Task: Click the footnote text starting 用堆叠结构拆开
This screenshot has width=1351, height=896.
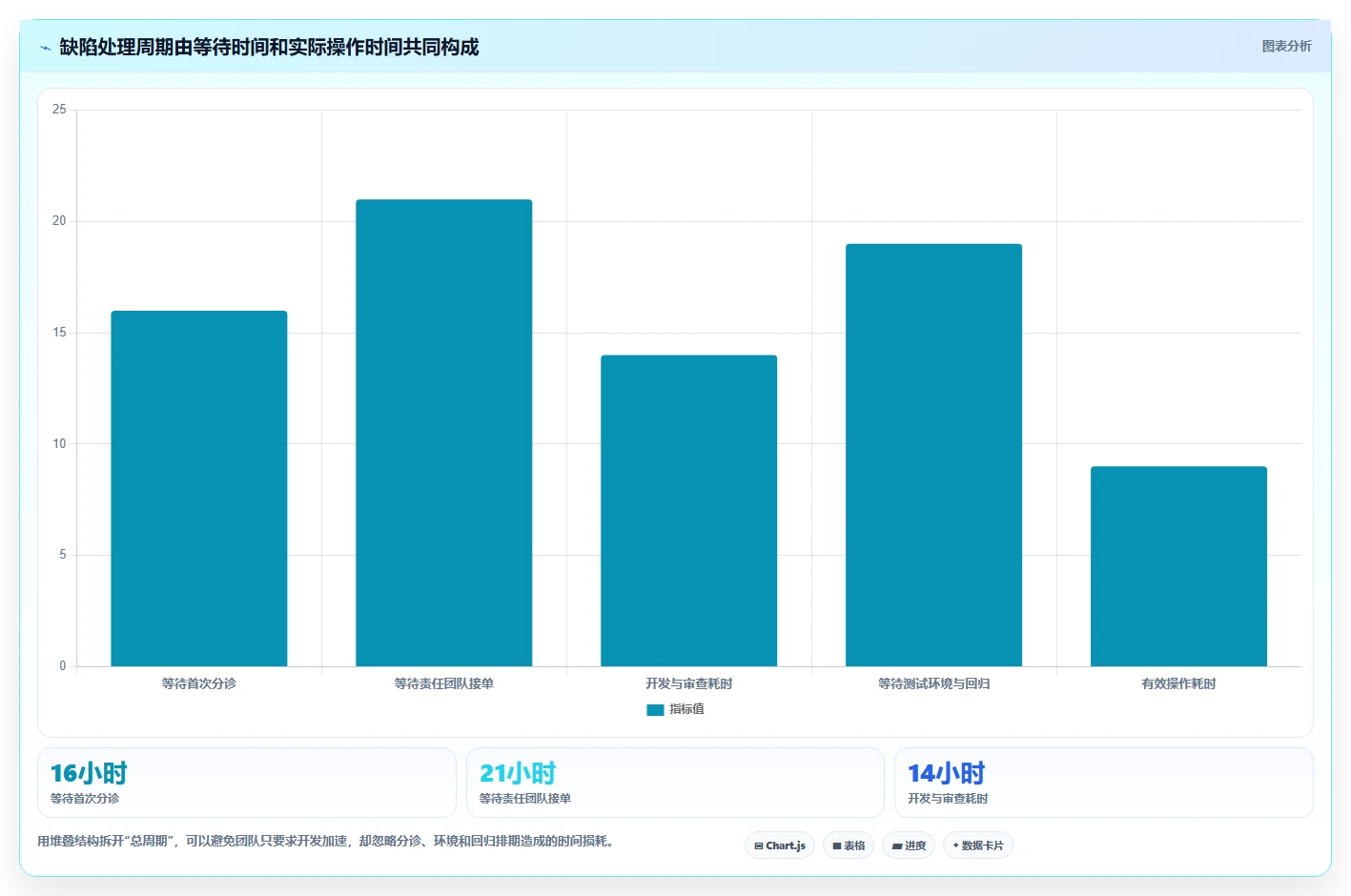Action: pyautogui.click(x=328, y=842)
